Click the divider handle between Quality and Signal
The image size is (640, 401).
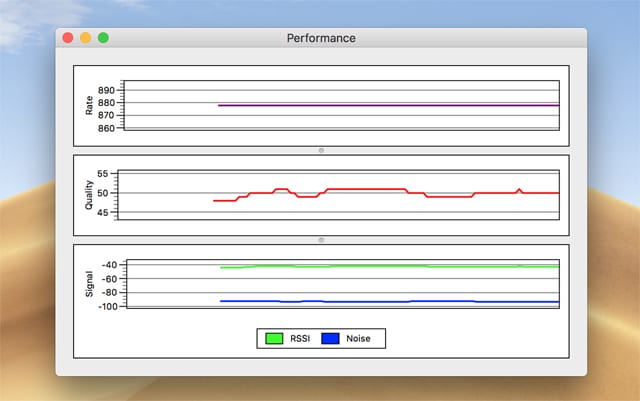click(321, 240)
